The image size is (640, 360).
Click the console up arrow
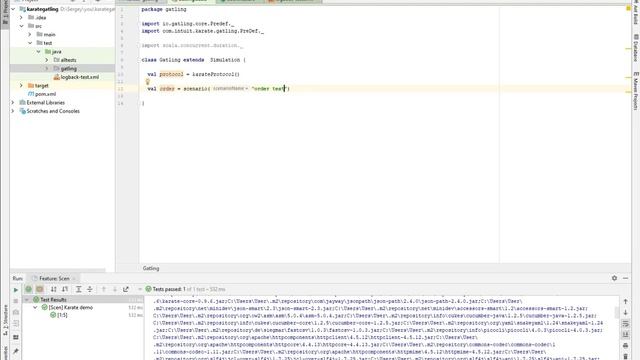[x=625, y=302]
